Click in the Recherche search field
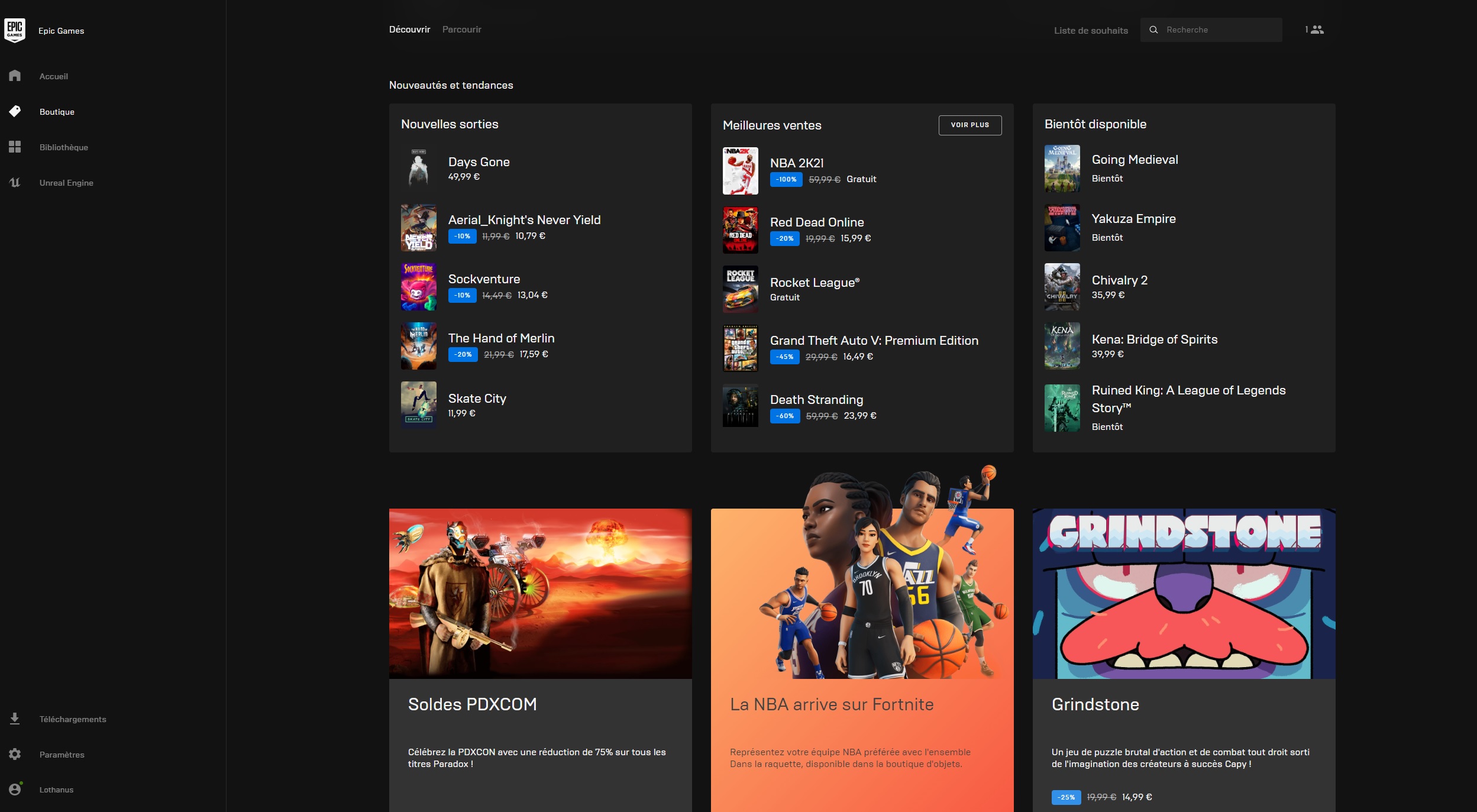 (1219, 30)
